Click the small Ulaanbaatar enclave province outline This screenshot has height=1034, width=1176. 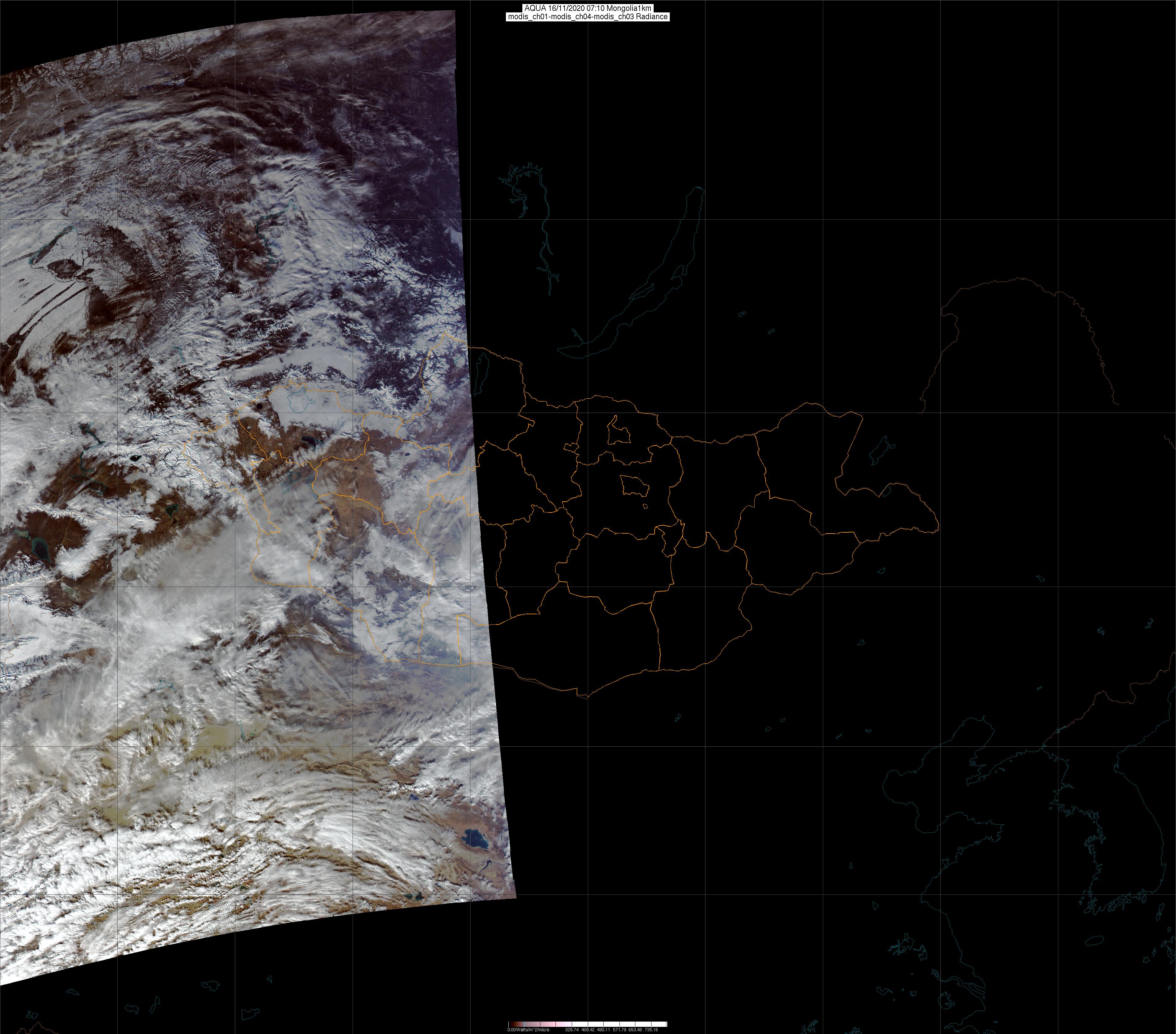click(635, 486)
